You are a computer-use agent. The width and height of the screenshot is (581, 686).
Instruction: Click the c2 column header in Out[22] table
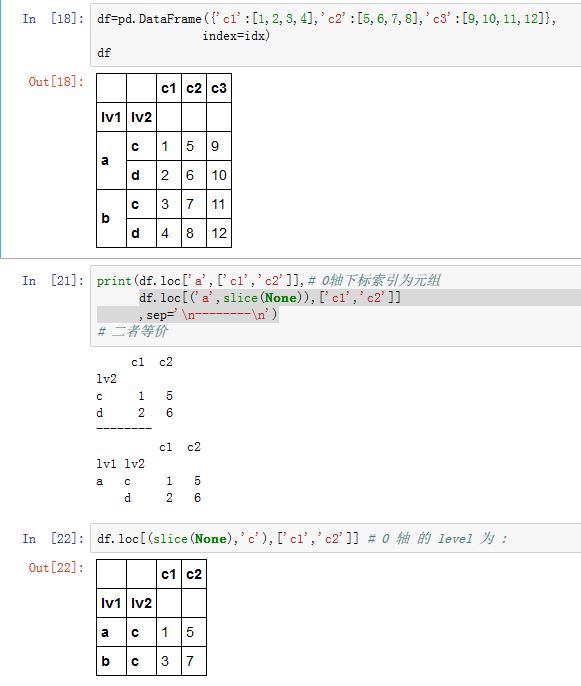(x=194, y=574)
